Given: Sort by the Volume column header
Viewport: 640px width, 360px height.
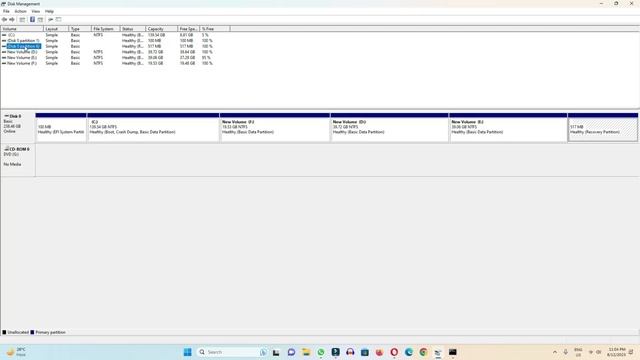Looking at the screenshot, I should 22,29.
